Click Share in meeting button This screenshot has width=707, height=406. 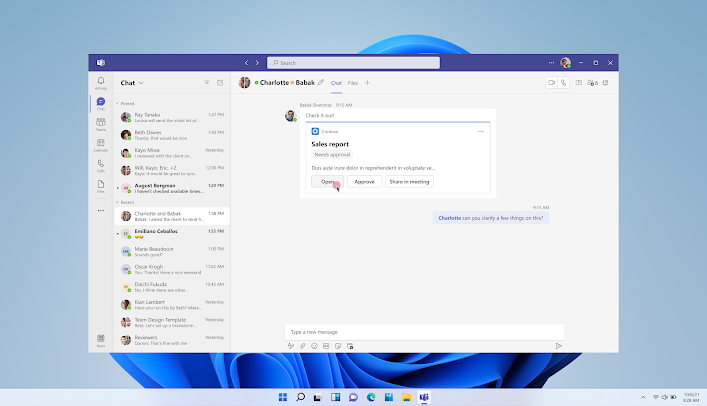click(x=409, y=181)
